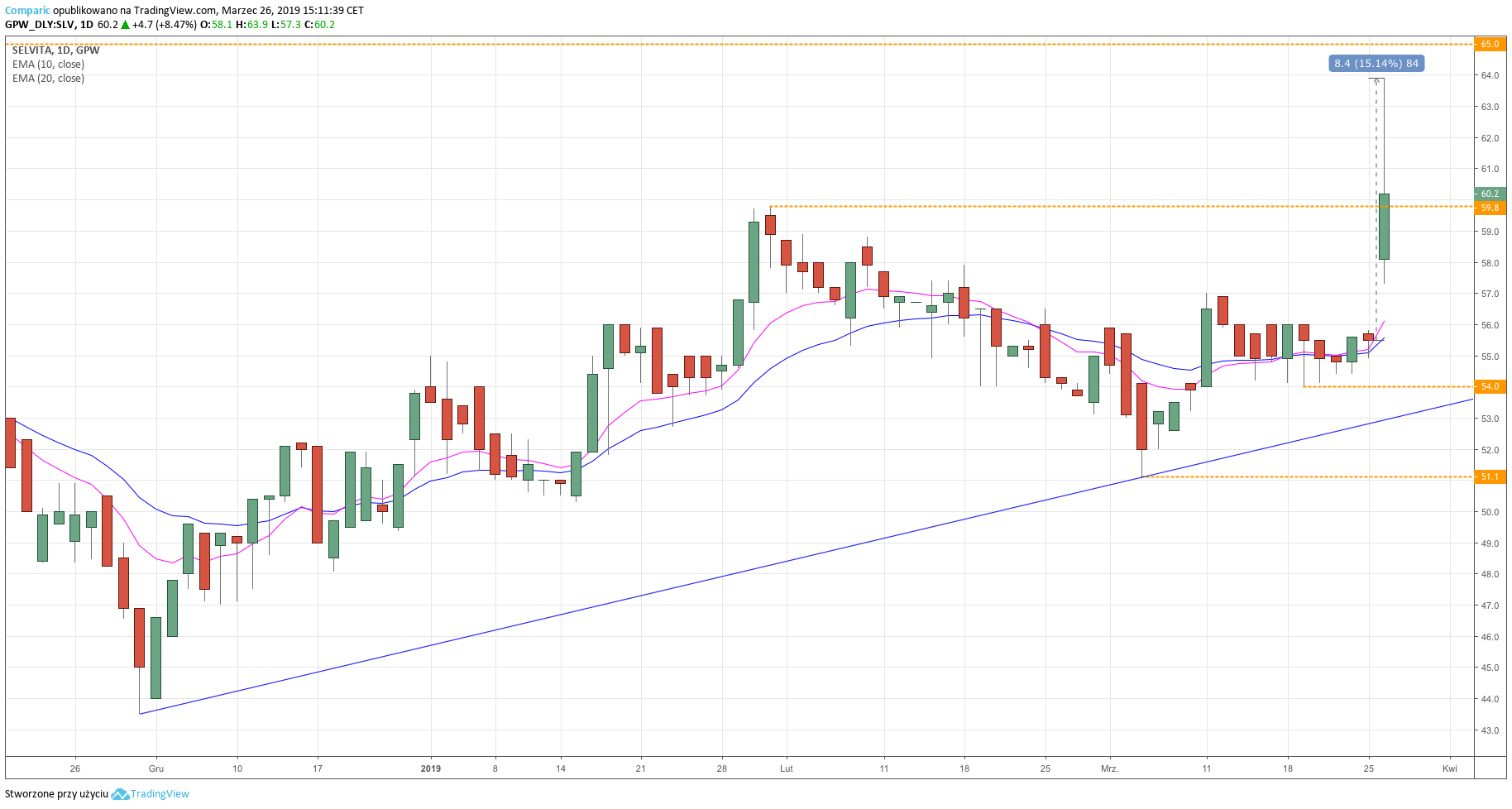The height and width of the screenshot is (809, 1512).
Task: Click the 43.0 value on the price axis
Action: click(x=1490, y=730)
